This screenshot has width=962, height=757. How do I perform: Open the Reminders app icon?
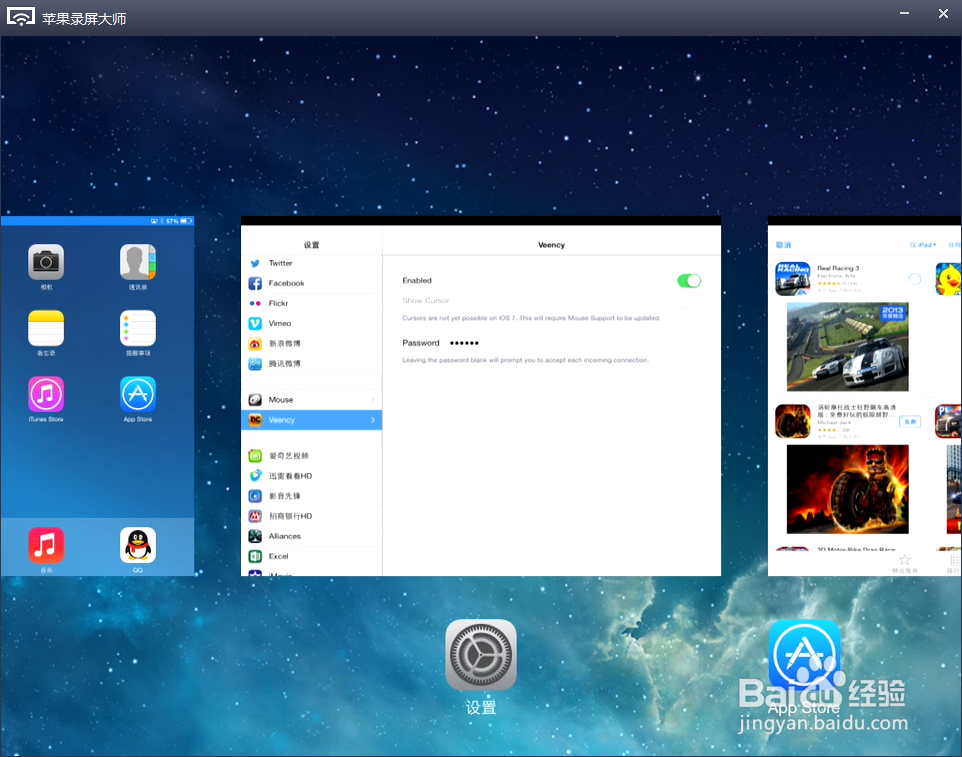(138, 328)
